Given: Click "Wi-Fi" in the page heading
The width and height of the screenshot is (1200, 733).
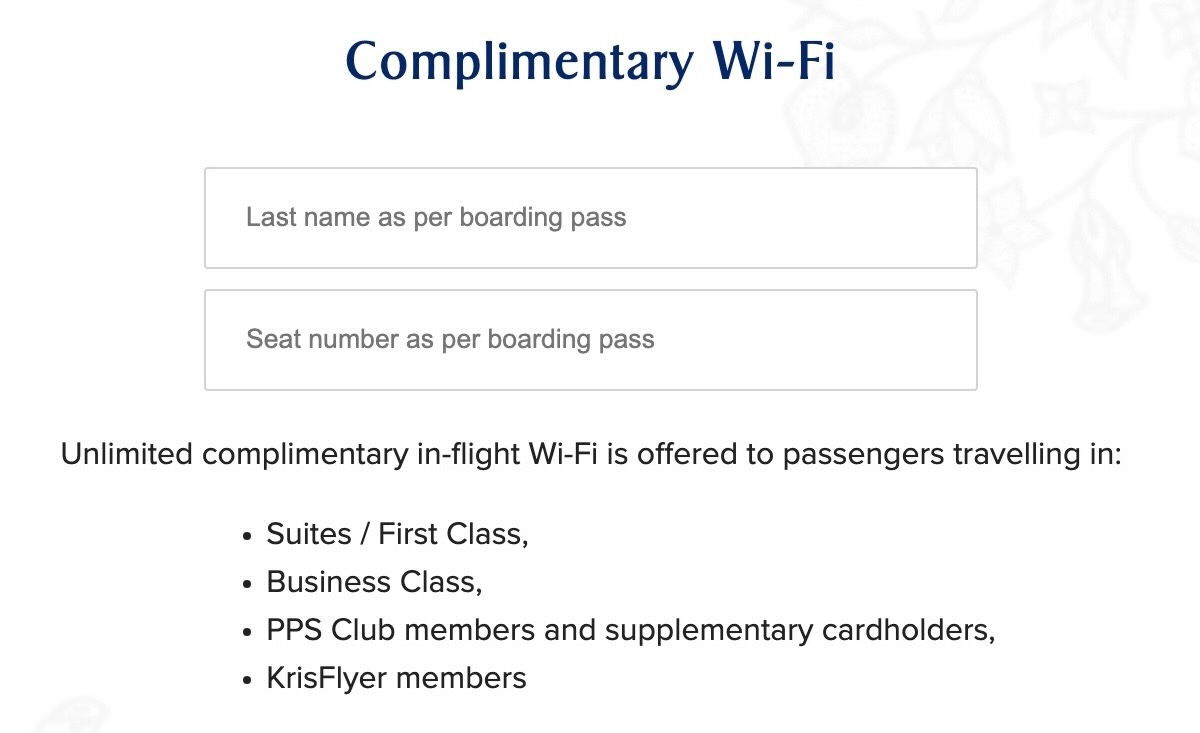Looking at the screenshot, I should point(773,62).
